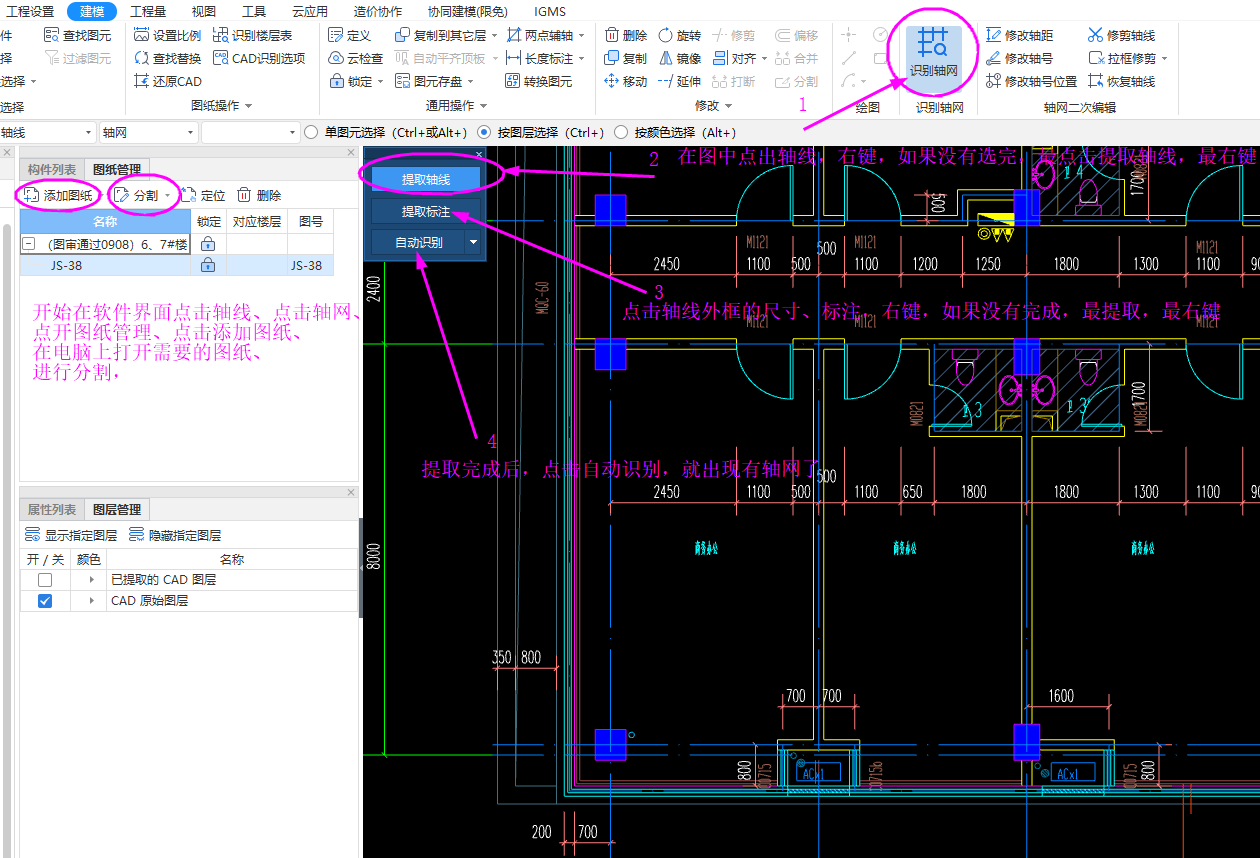Select the 移动 move tool
1260x858 pixels.
coord(626,81)
